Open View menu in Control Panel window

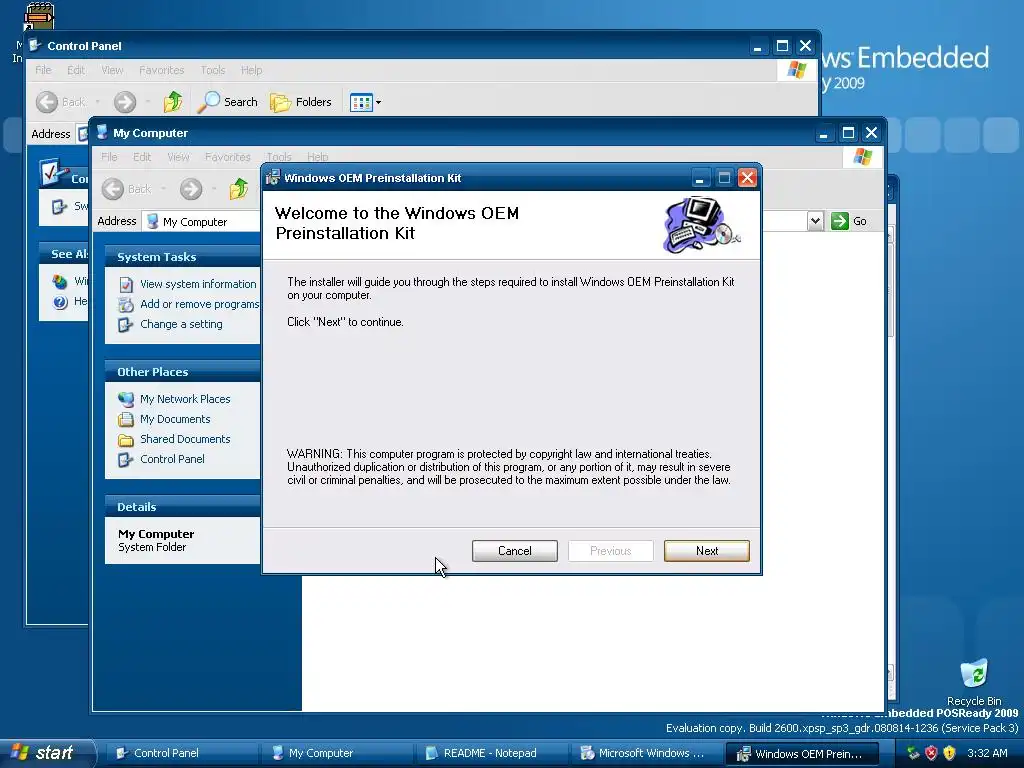112,70
